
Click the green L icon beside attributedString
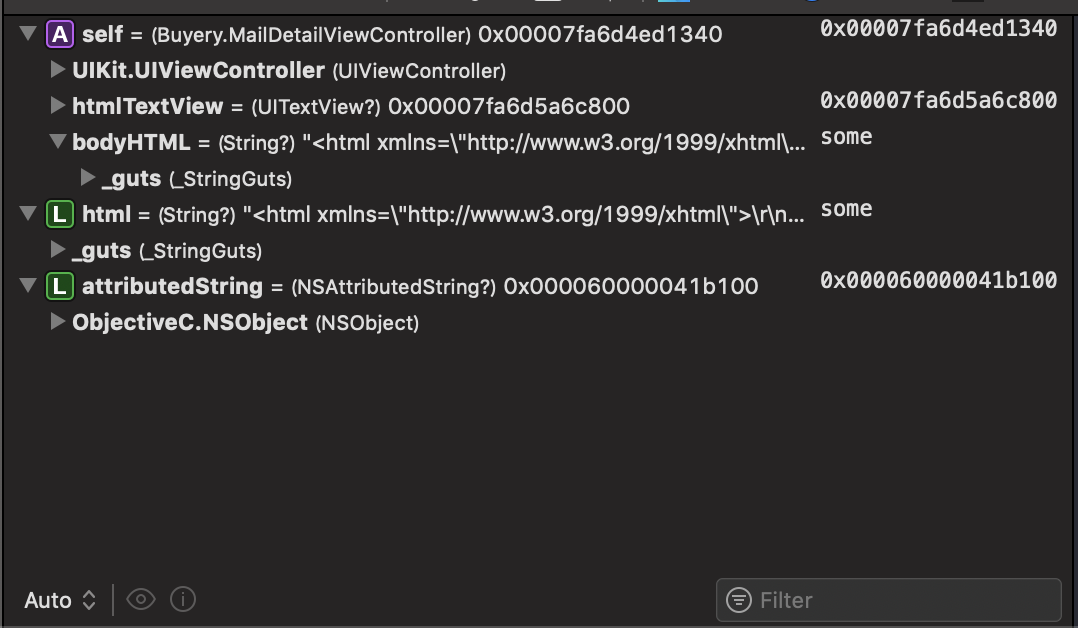[60, 286]
